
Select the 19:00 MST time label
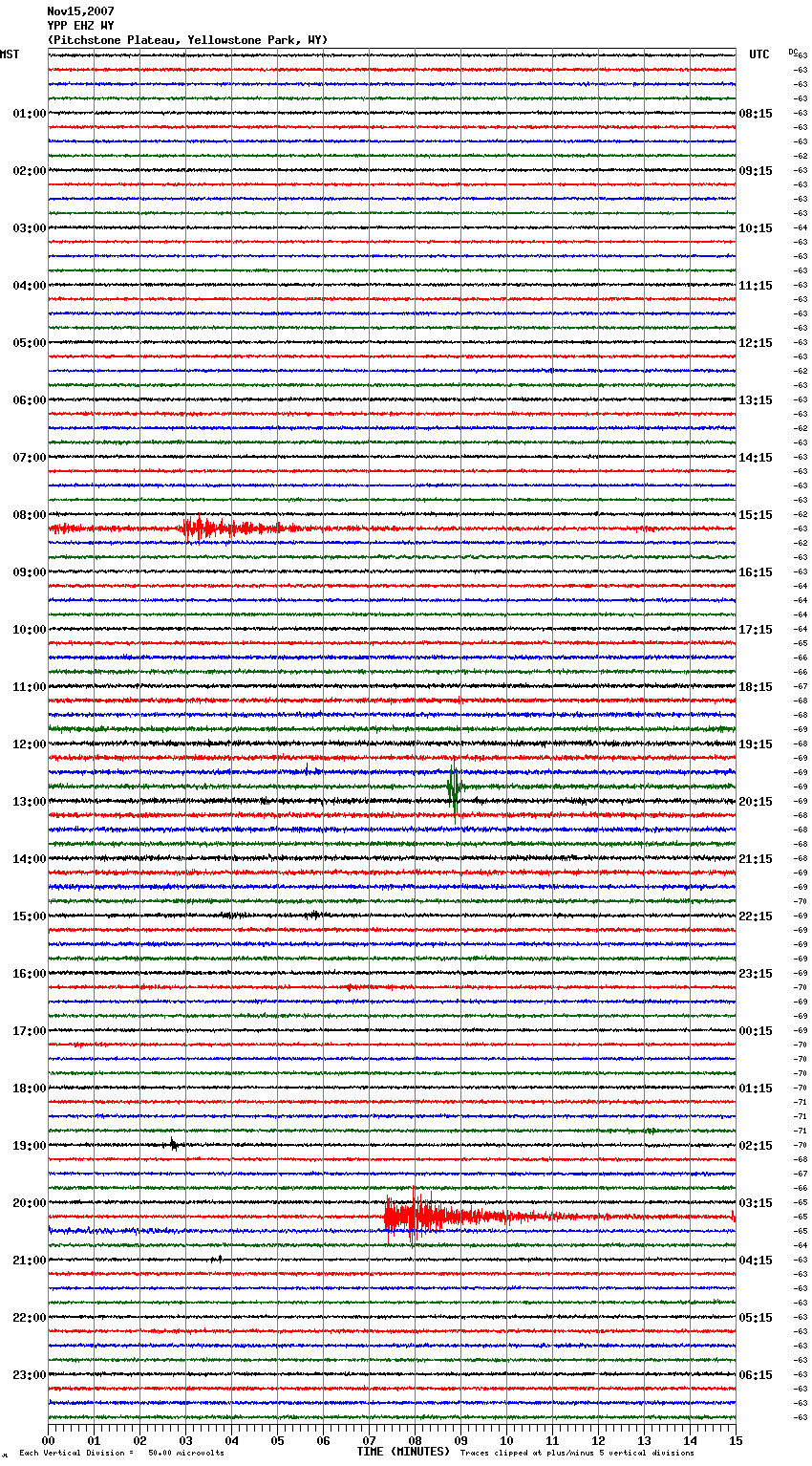click(x=29, y=1146)
